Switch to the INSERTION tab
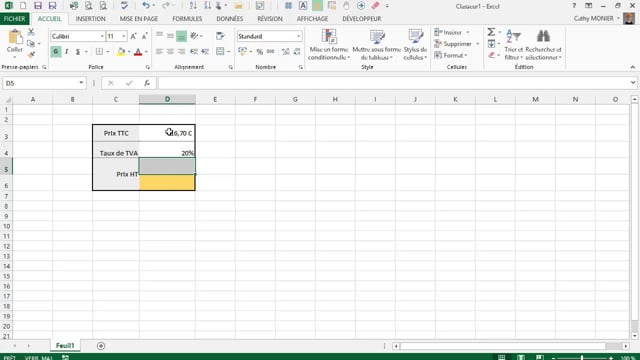 click(90, 19)
